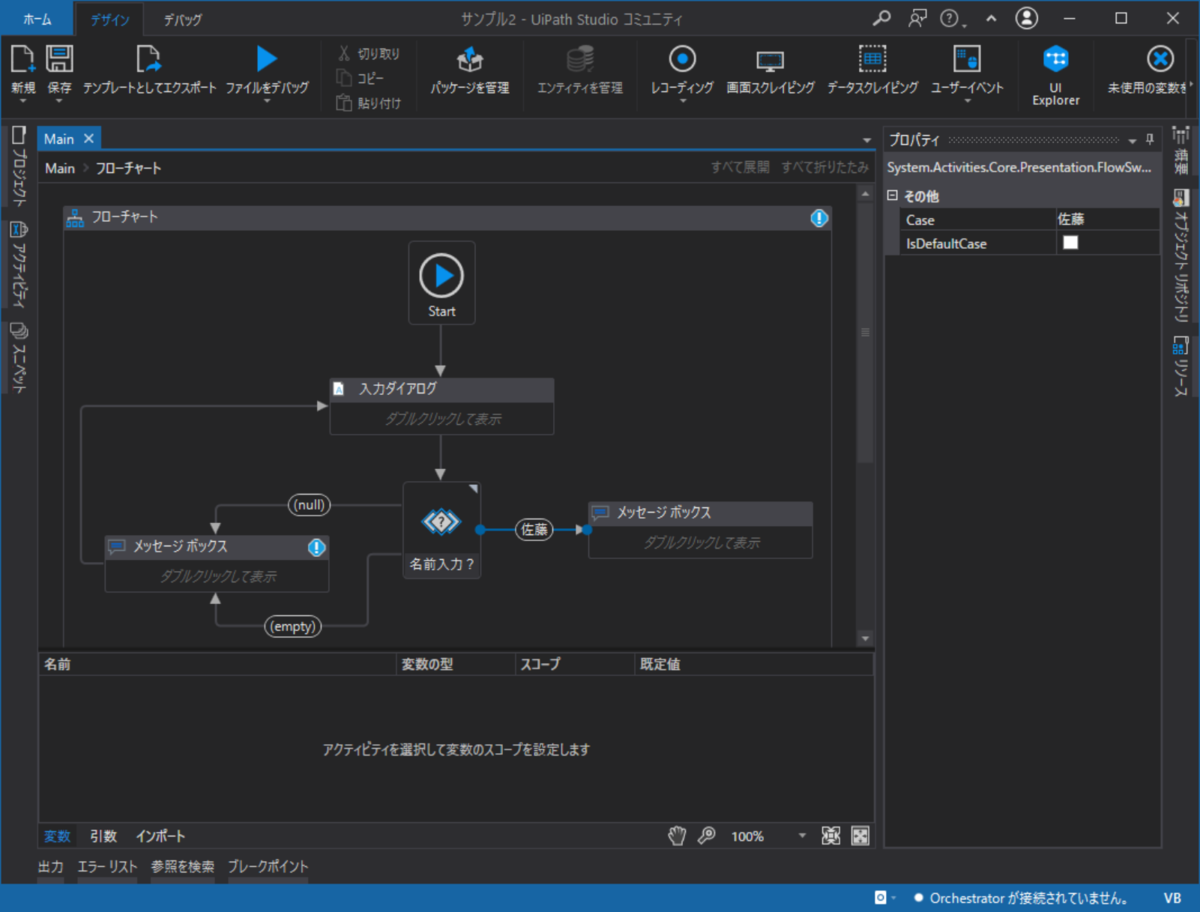Viewport: 1200px width, 912px height.
Task: Open パッケージを管理
Action: (470, 70)
